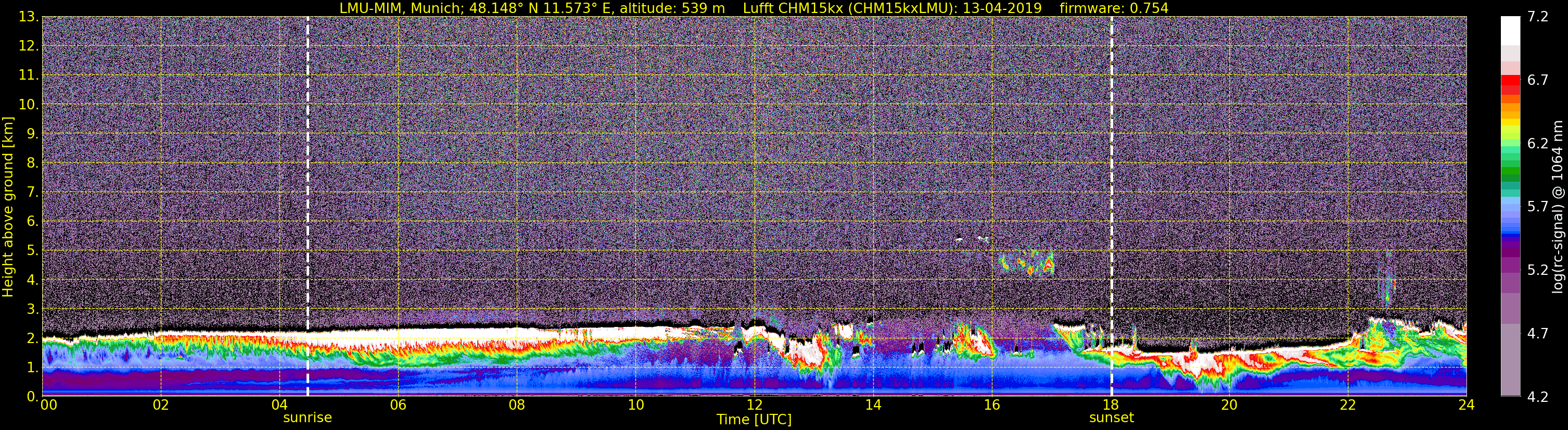This screenshot has width=1568, height=430.
Task: Click the colorbar value '6.2'
Action: click(1538, 143)
